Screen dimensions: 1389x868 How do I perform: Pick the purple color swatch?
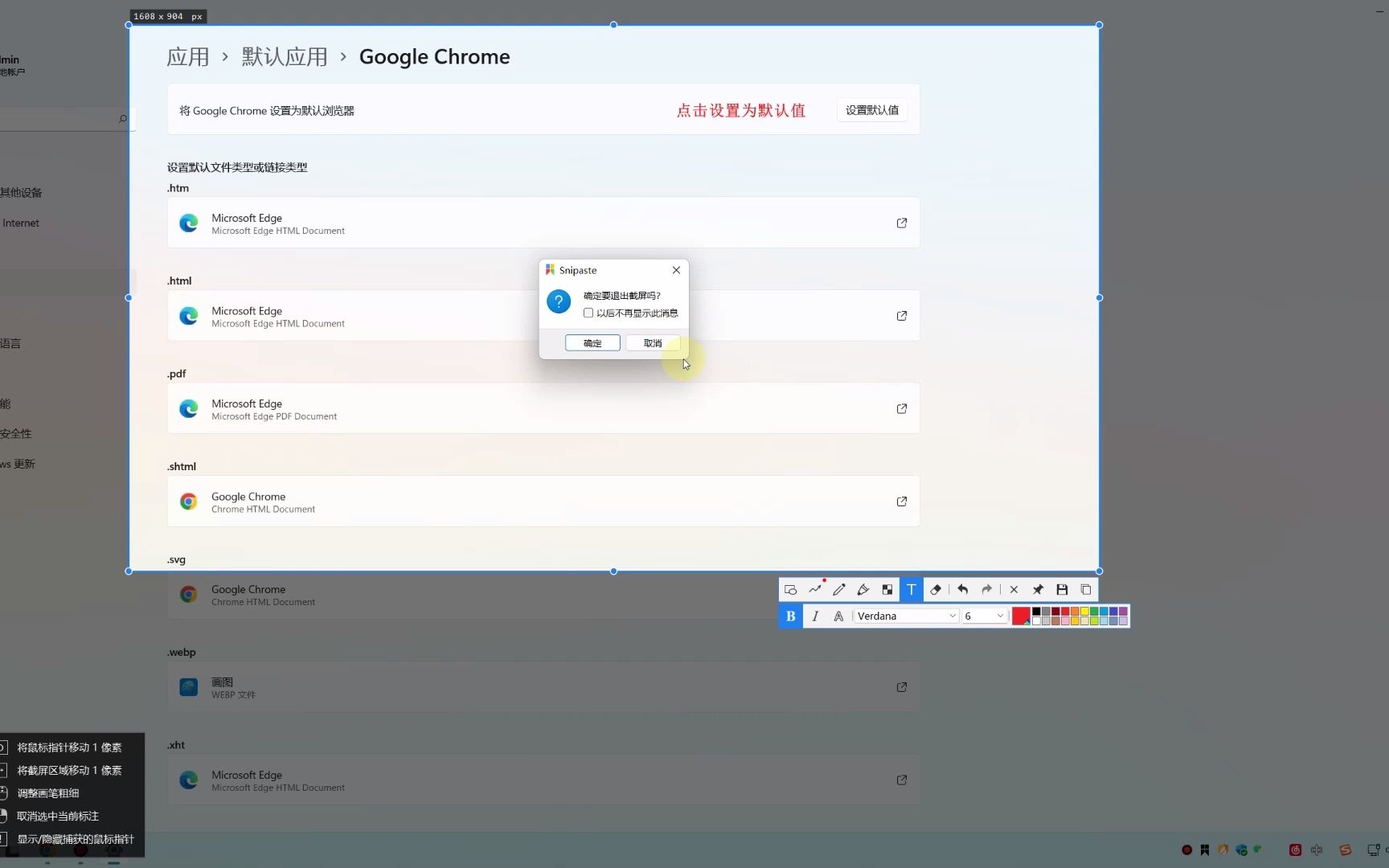point(1123,612)
